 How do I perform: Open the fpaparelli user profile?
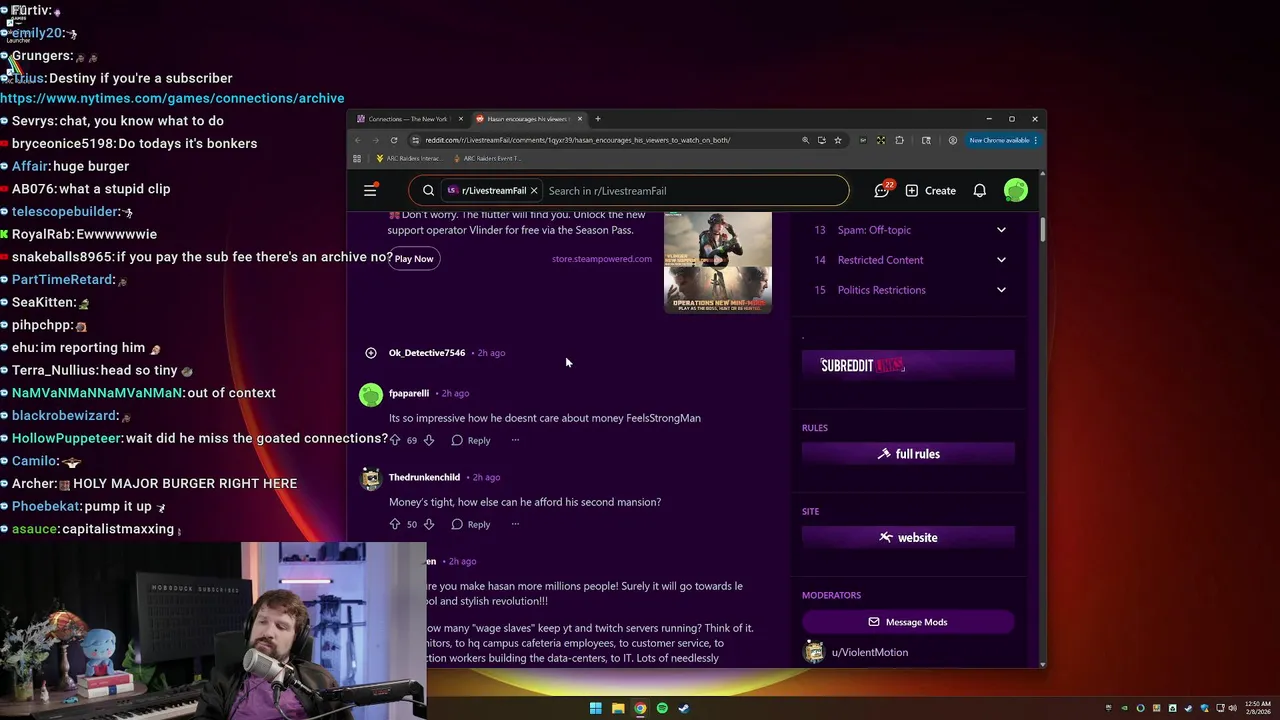[409, 393]
